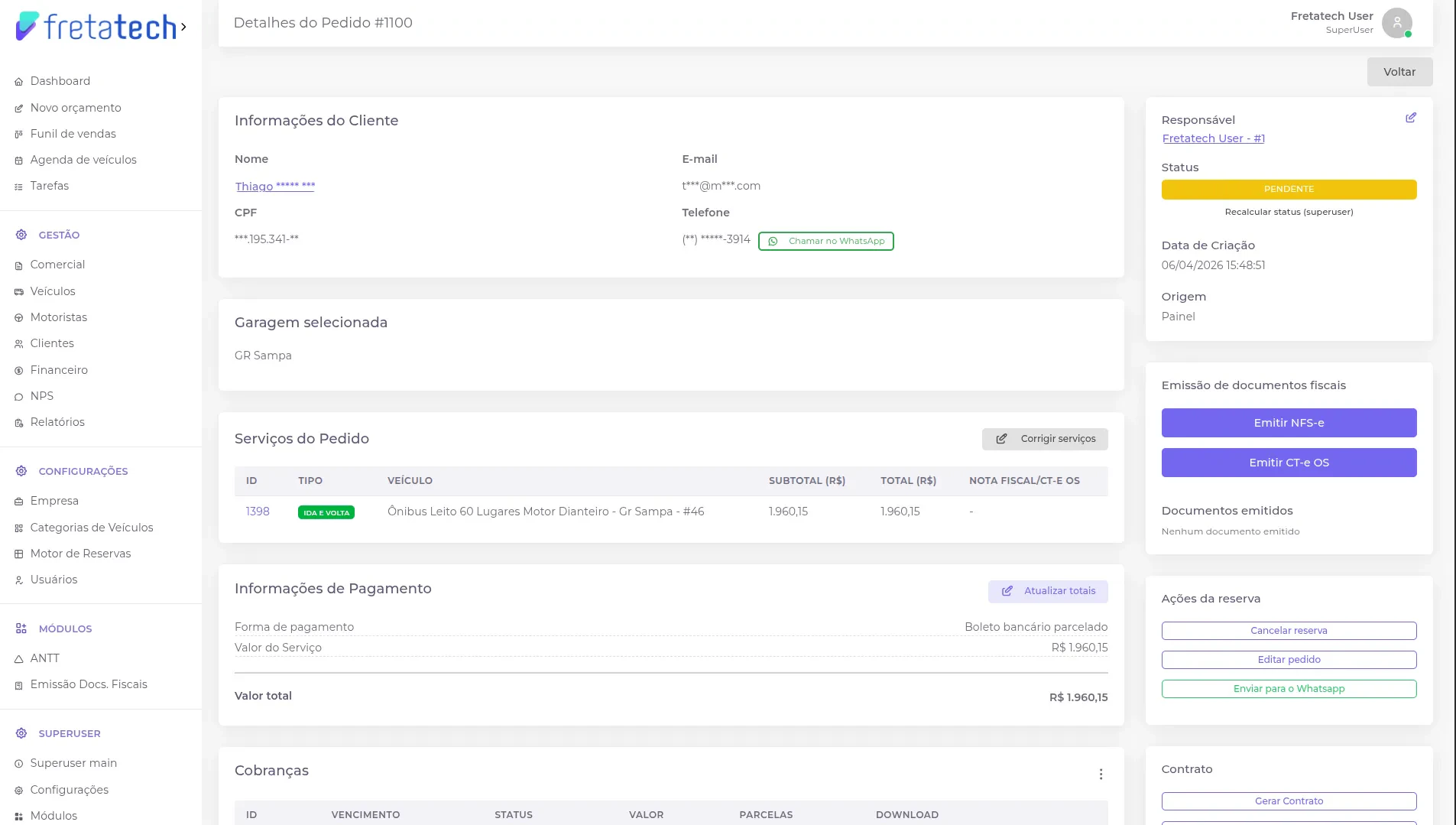
Task: Click the Motoristas steering wheel icon
Action: 19,318
